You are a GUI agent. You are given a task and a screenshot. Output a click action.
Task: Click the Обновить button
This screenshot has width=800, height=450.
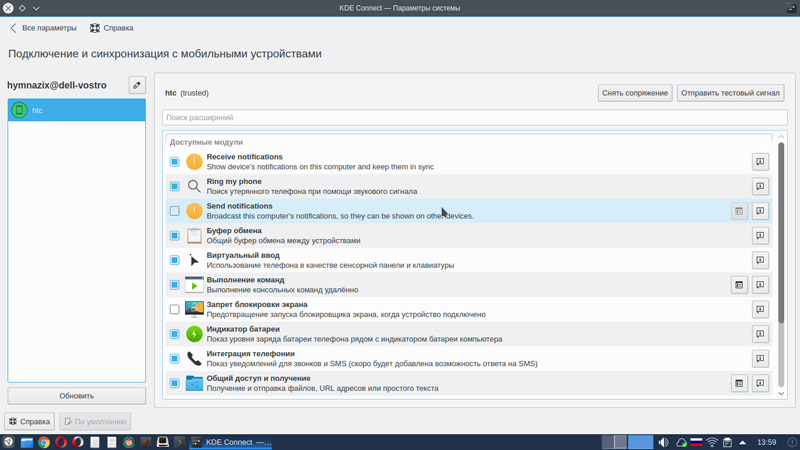tap(77, 396)
